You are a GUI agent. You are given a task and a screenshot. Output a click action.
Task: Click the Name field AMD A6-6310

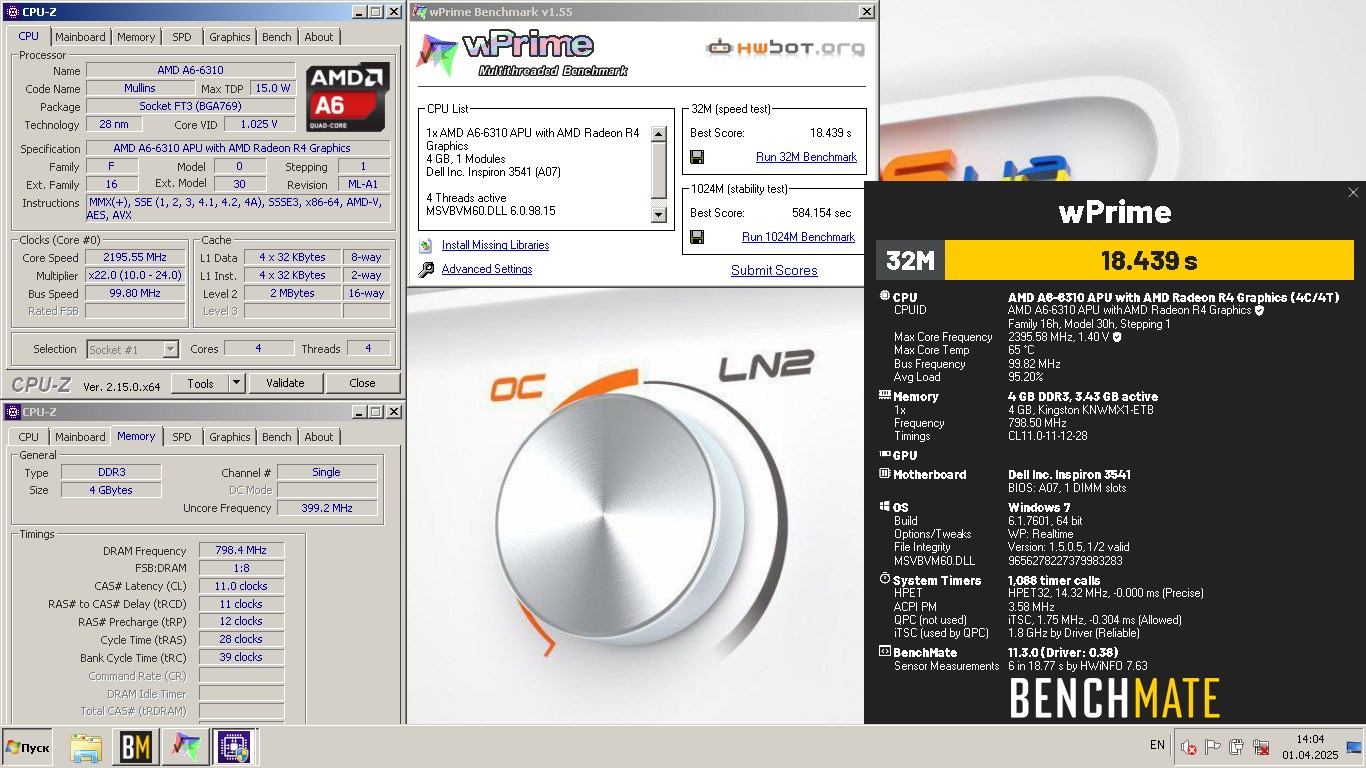coord(190,71)
